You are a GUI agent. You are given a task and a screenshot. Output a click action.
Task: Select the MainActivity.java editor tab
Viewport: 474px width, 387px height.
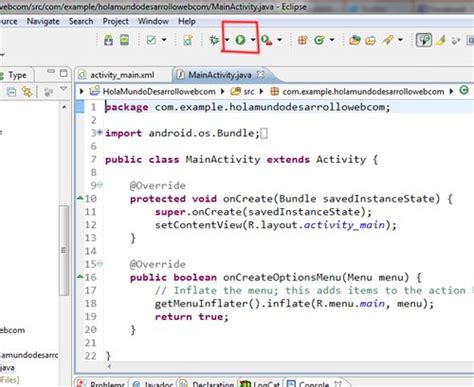220,75
